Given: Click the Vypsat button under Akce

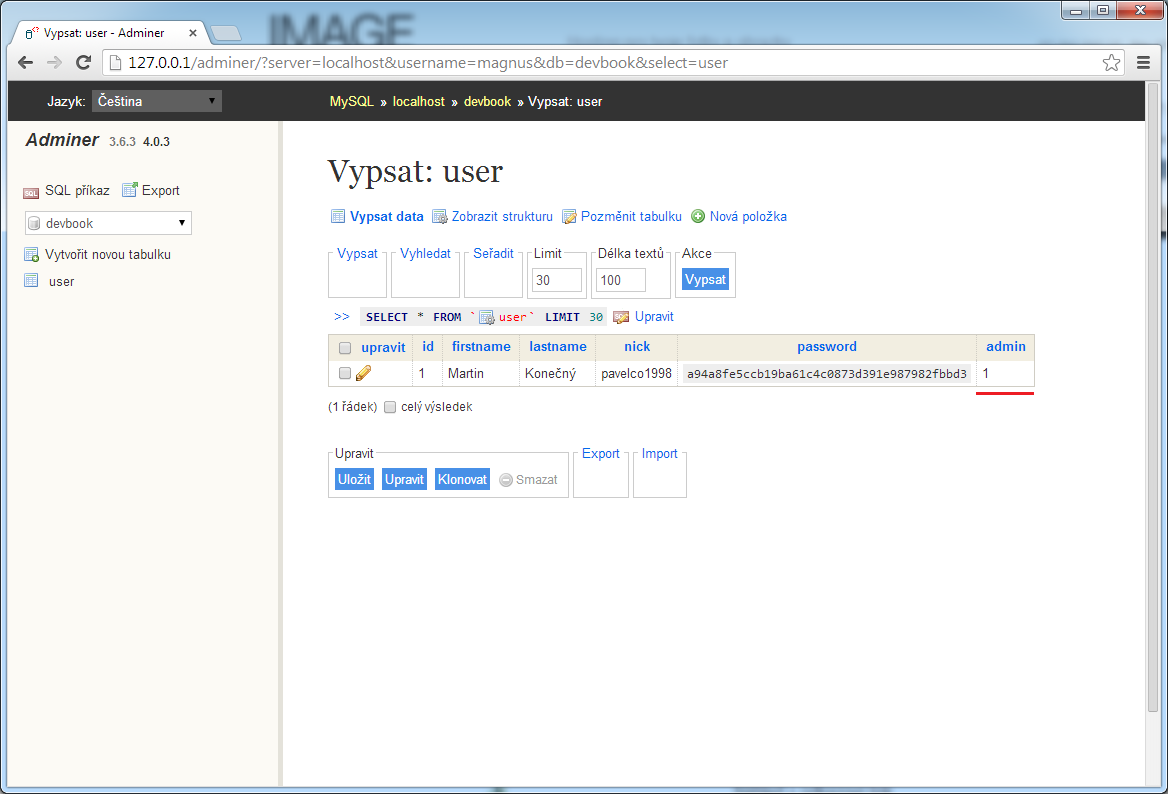Looking at the screenshot, I should (x=705, y=279).
